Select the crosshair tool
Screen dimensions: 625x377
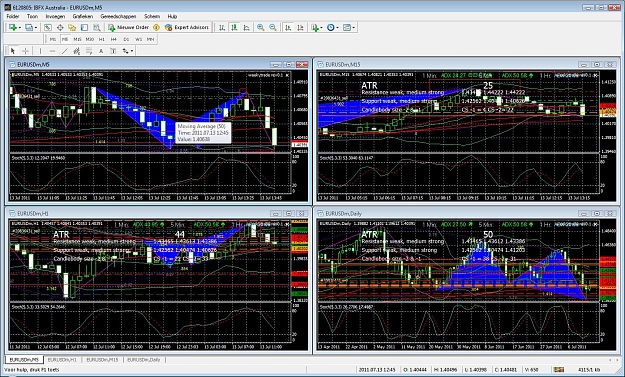click(x=25, y=51)
